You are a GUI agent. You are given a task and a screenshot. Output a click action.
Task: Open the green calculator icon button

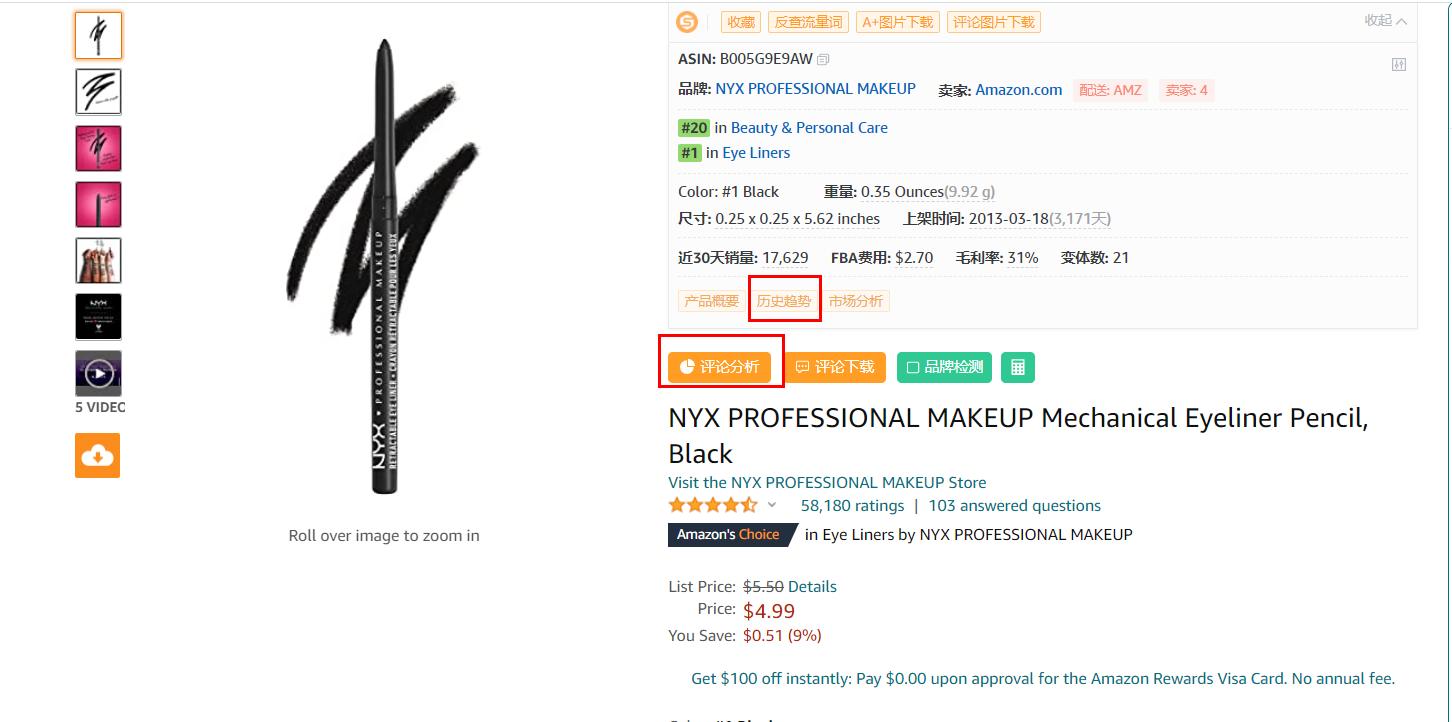(1018, 367)
